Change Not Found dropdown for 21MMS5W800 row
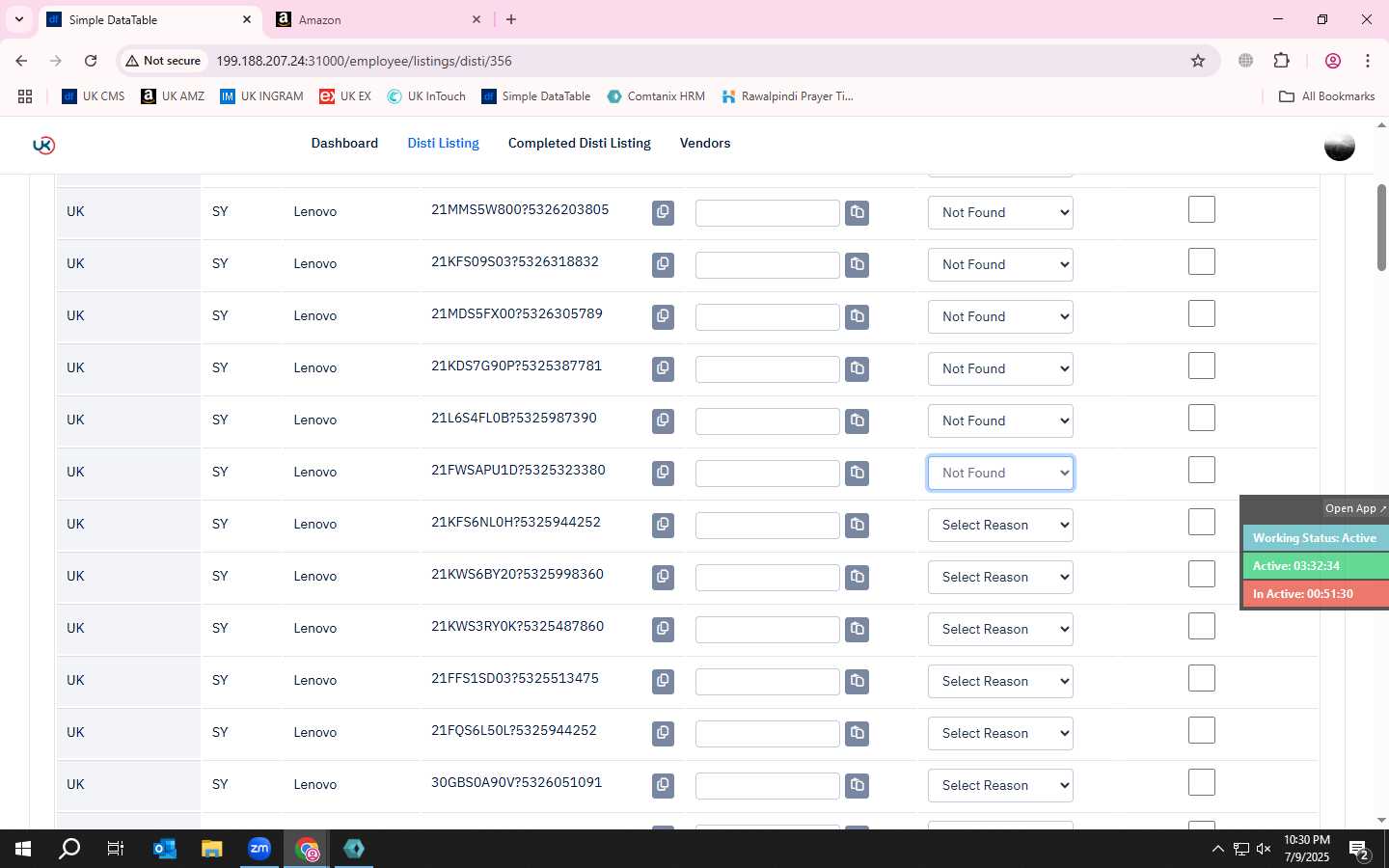The height and width of the screenshot is (868, 1389). (x=1000, y=212)
